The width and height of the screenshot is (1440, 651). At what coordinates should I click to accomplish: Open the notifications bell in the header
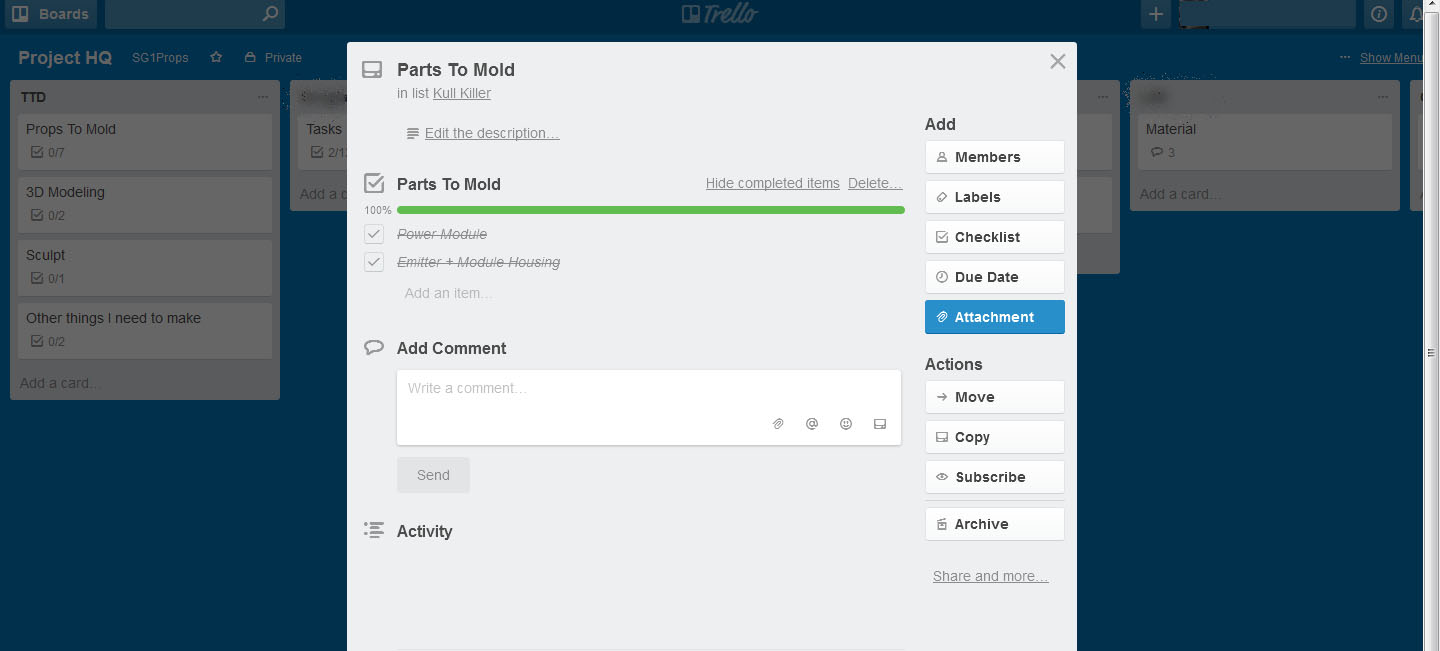point(1414,14)
